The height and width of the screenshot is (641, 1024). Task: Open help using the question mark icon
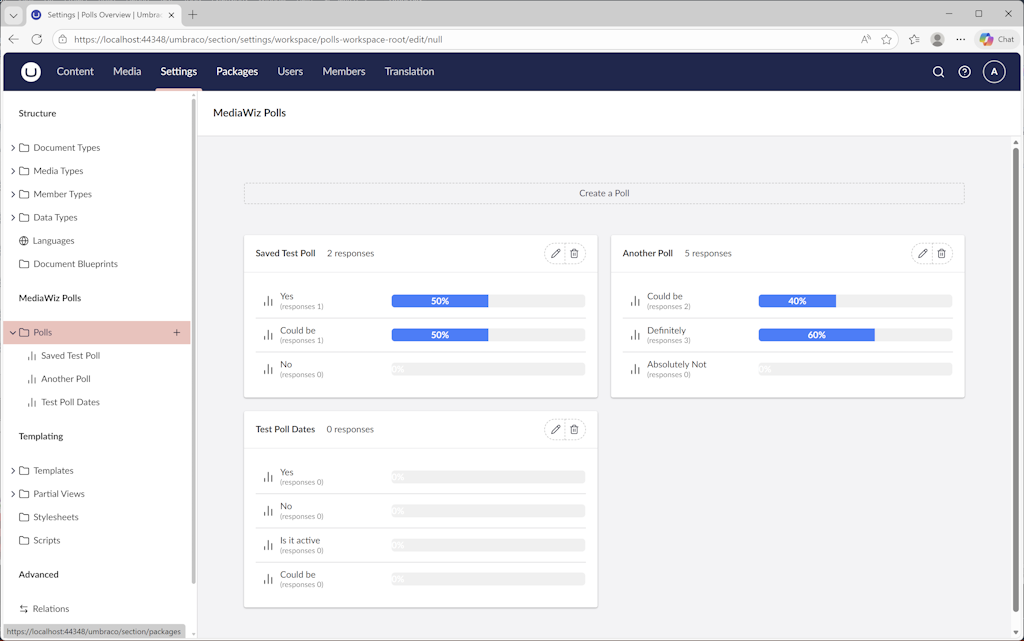pyautogui.click(x=965, y=71)
